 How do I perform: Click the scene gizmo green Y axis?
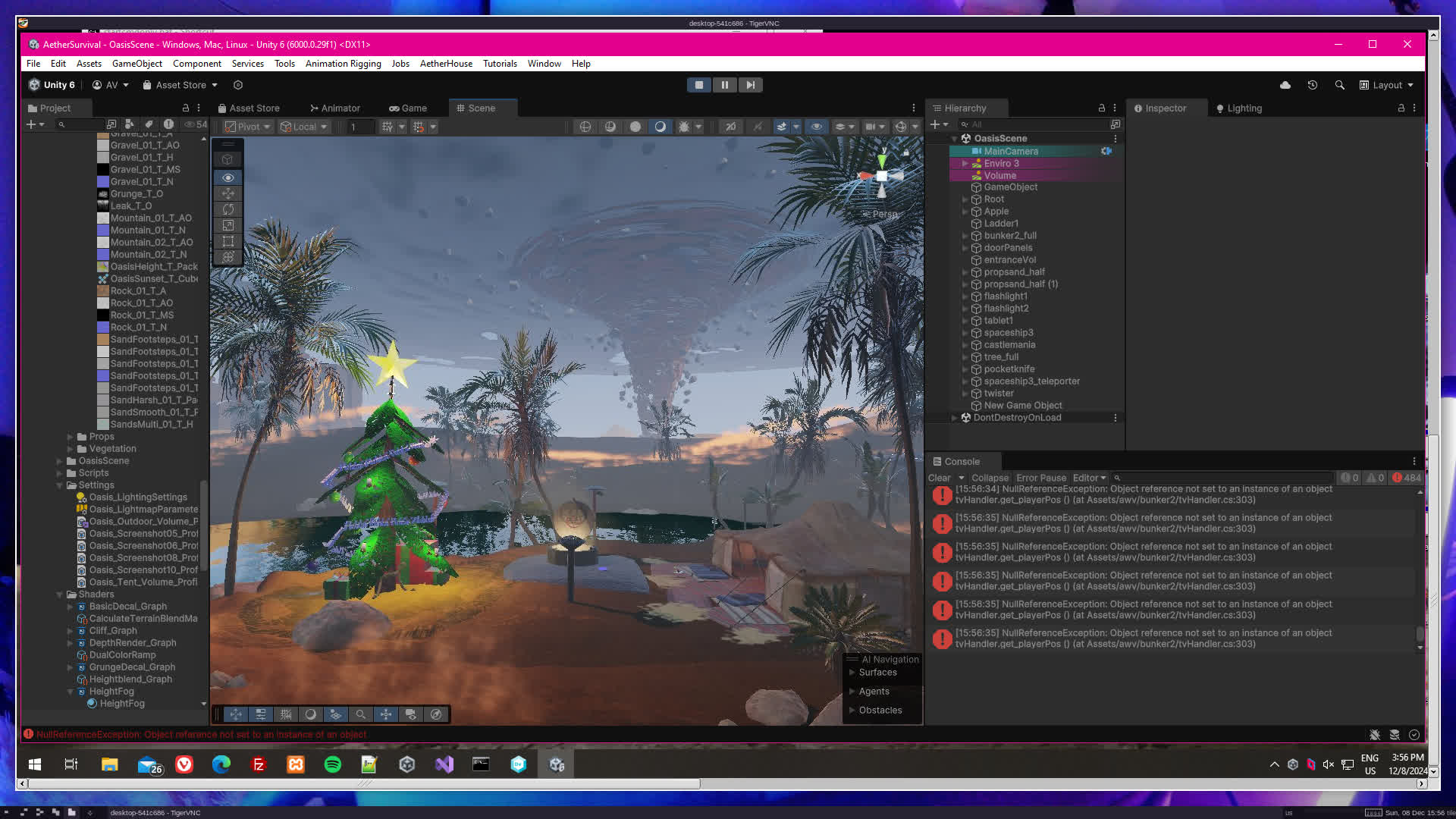(x=881, y=162)
